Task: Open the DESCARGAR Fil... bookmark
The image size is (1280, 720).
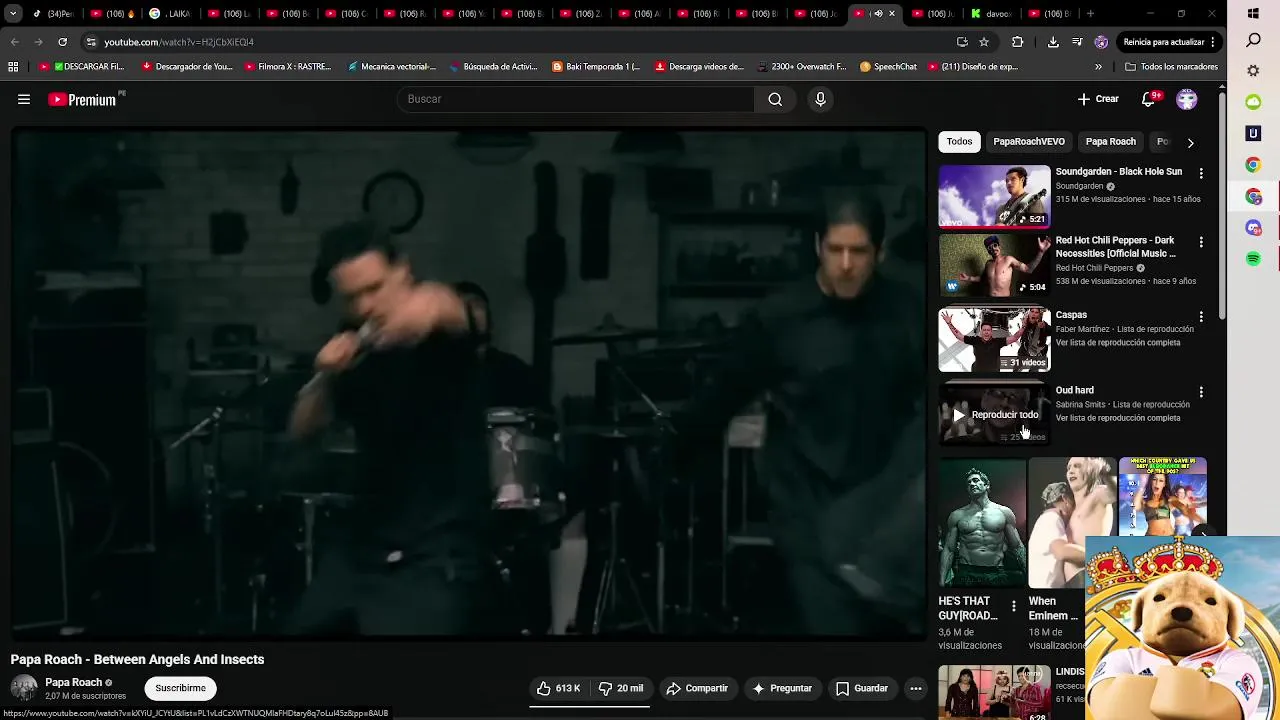Action: [x=81, y=67]
